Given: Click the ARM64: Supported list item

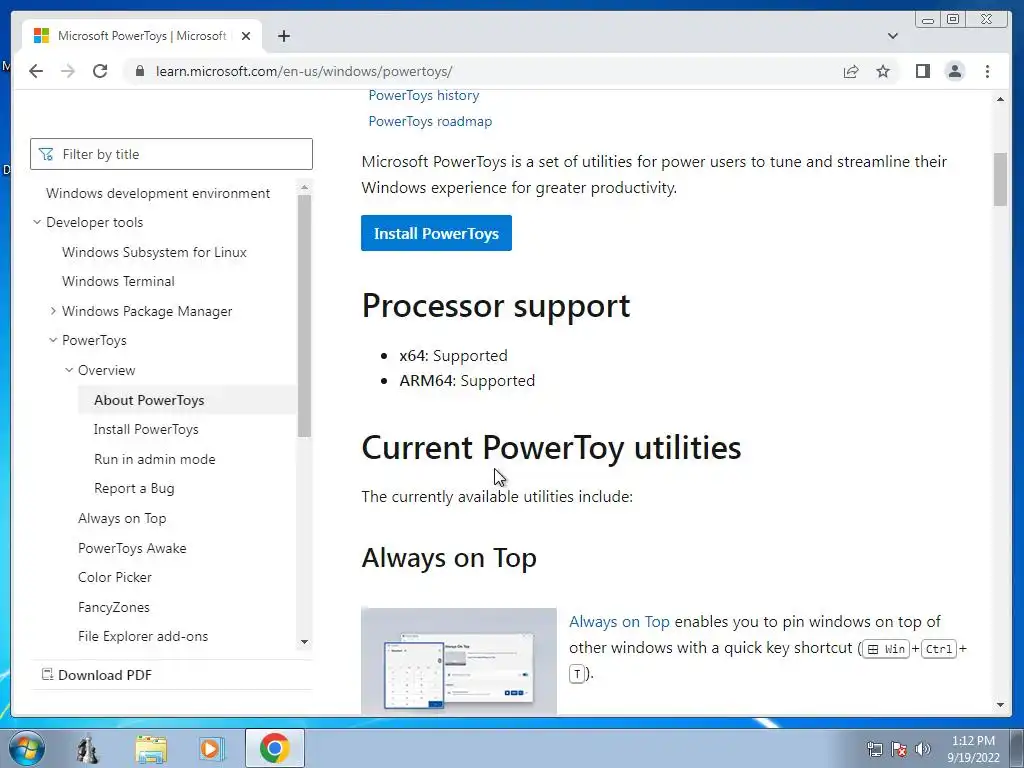Looking at the screenshot, I should click(x=467, y=381).
